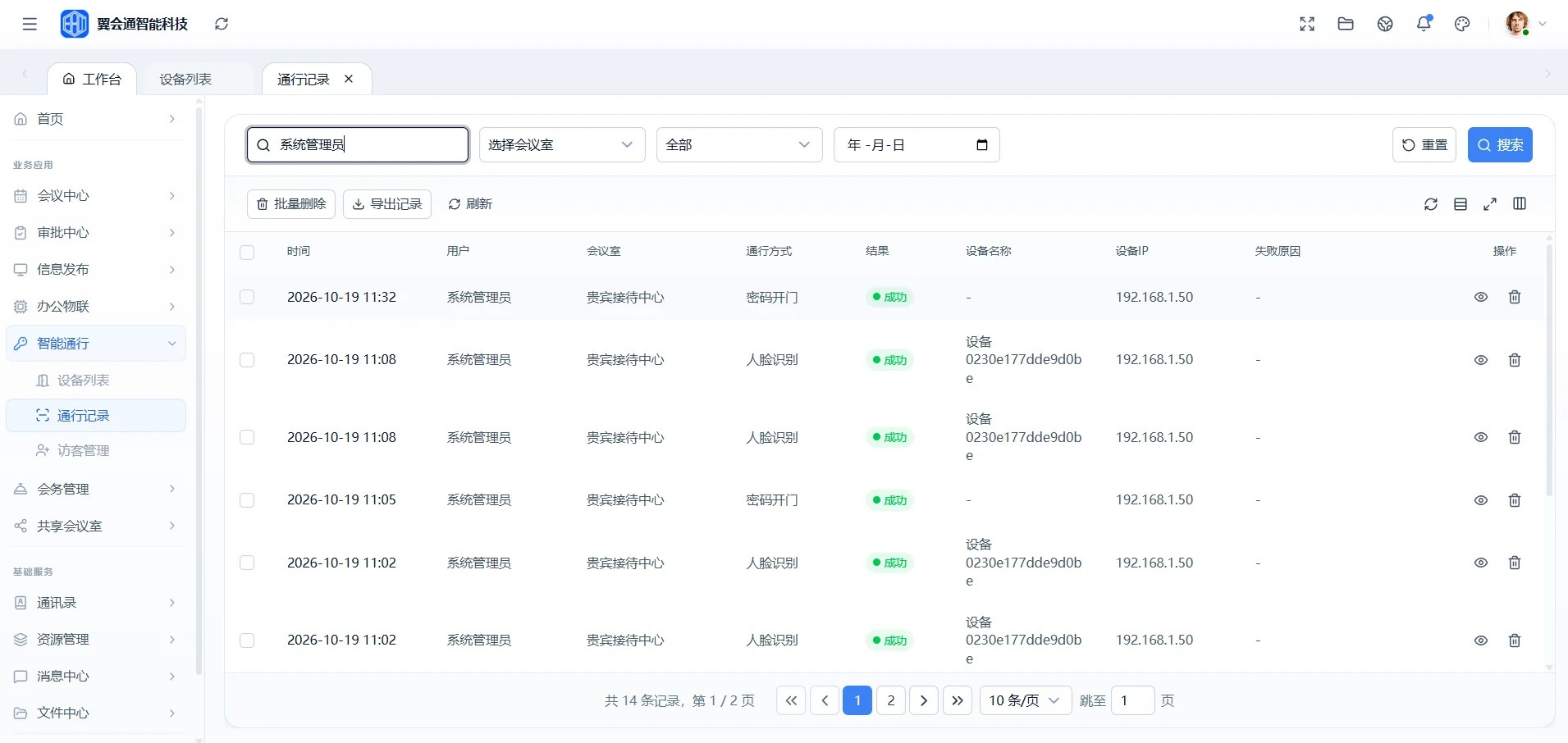Select all records with the header checkbox
The width and height of the screenshot is (1568, 743).
(x=247, y=253)
